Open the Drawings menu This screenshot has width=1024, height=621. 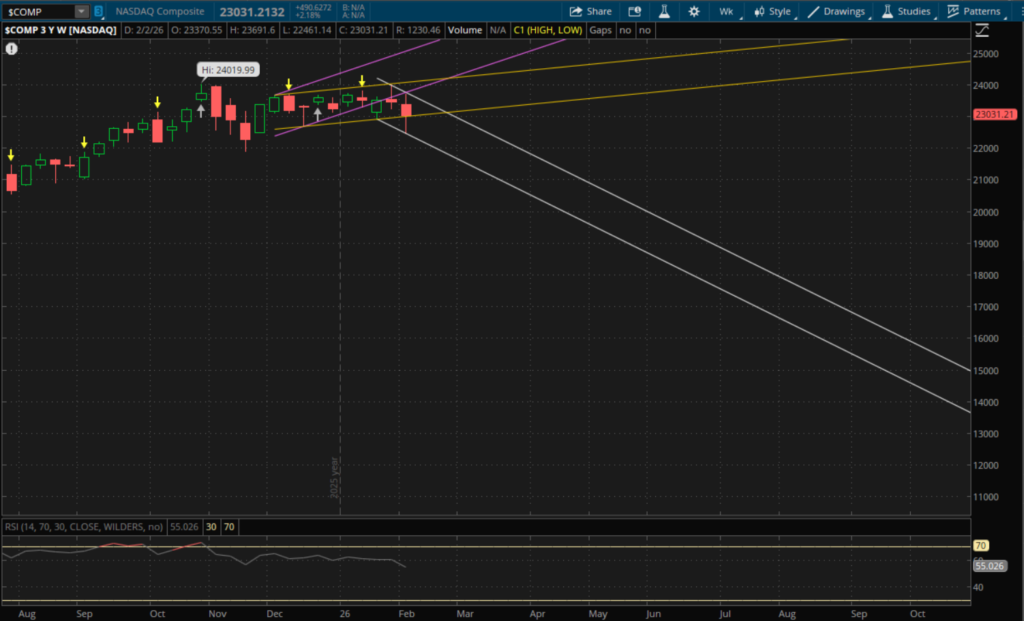[x=838, y=11]
